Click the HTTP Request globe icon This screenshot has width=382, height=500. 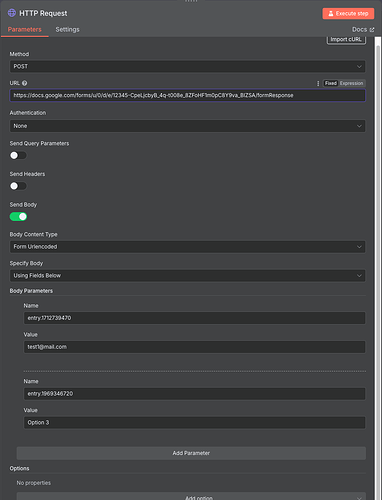coord(12,13)
